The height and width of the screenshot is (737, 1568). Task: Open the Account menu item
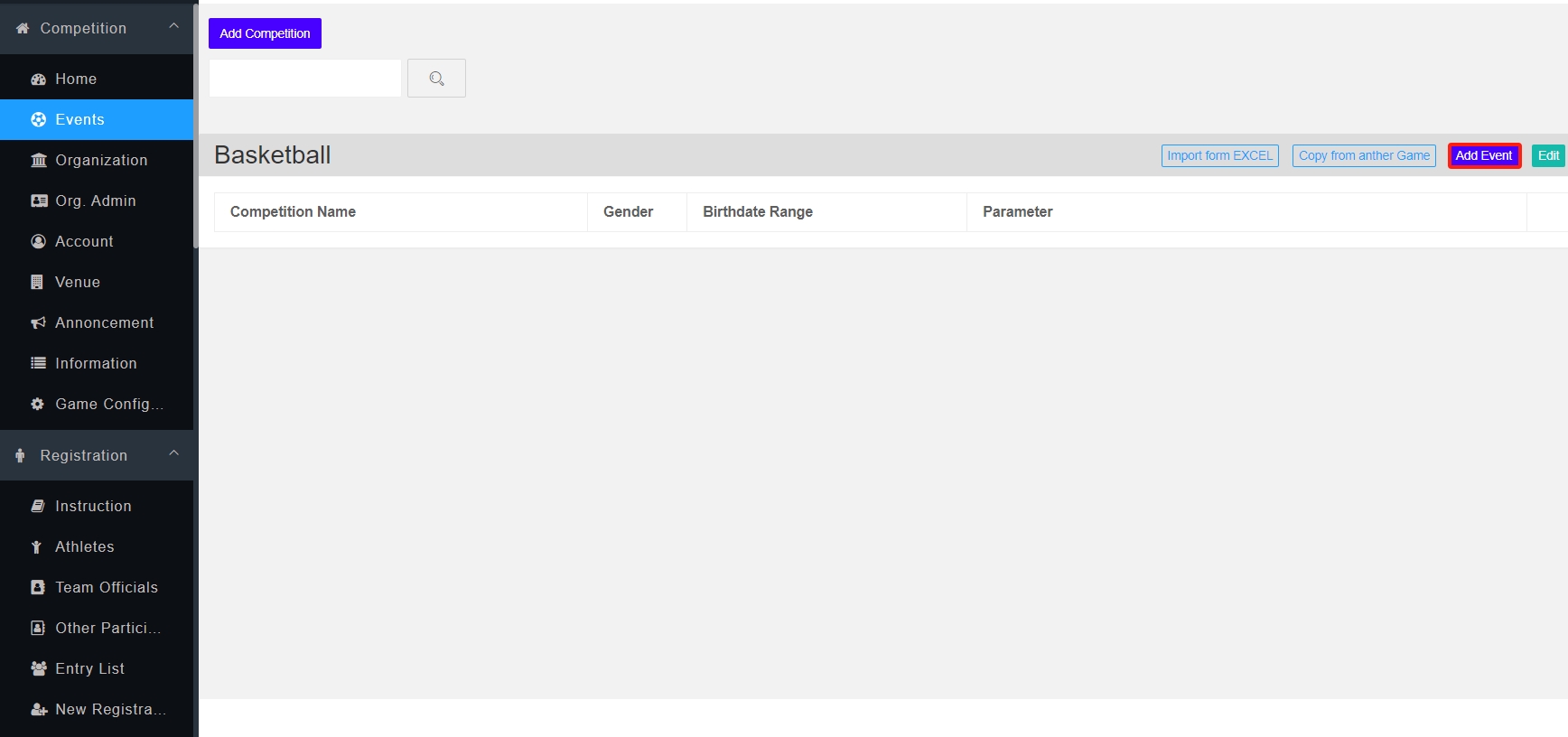point(84,241)
